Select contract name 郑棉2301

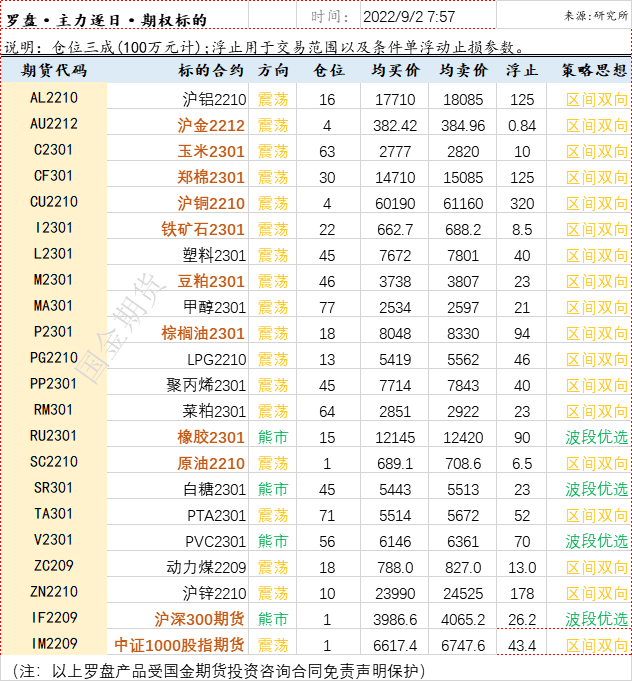[x=211, y=178]
